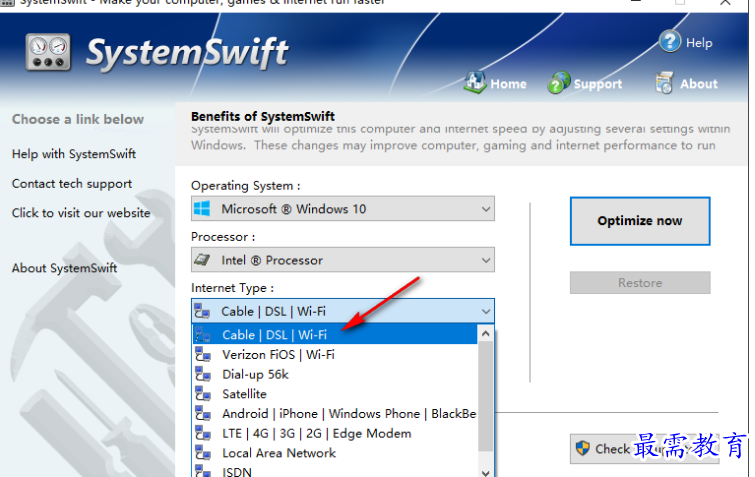Screen dimensions: 755x477
Task: Click the Restore button
Action: (640, 283)
